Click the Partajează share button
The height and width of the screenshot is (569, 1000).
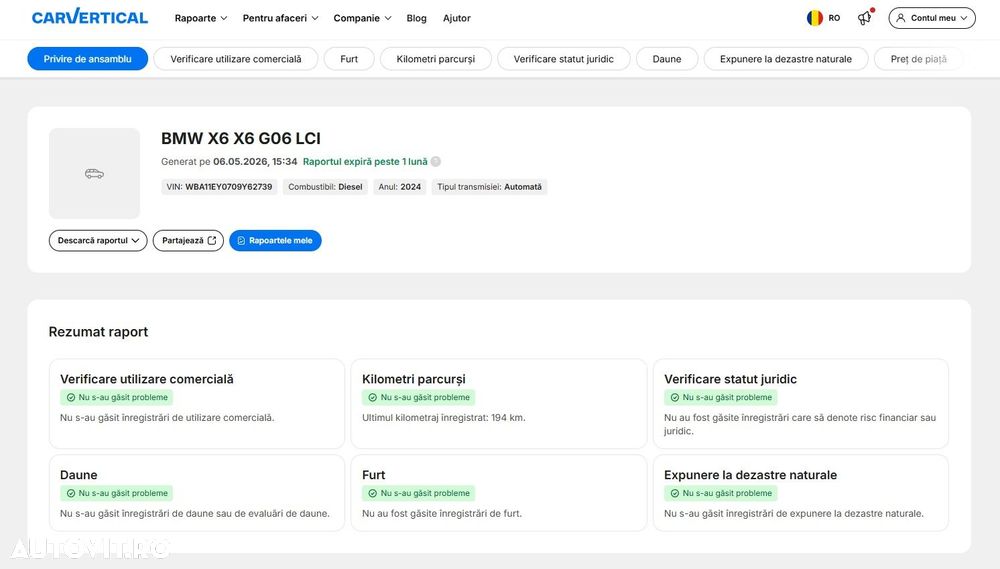188,240
